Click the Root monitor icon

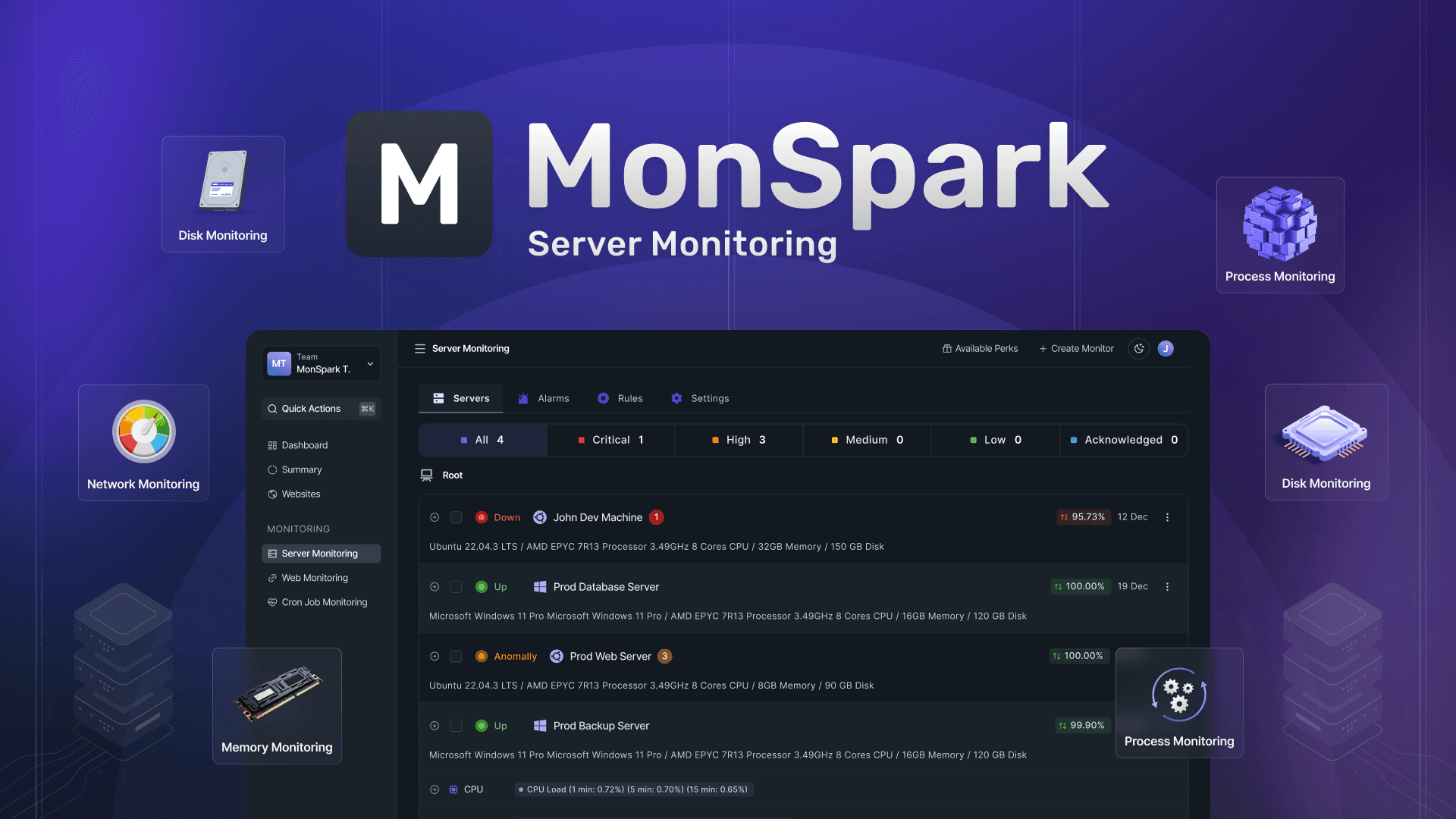click(x=426, y=475)
